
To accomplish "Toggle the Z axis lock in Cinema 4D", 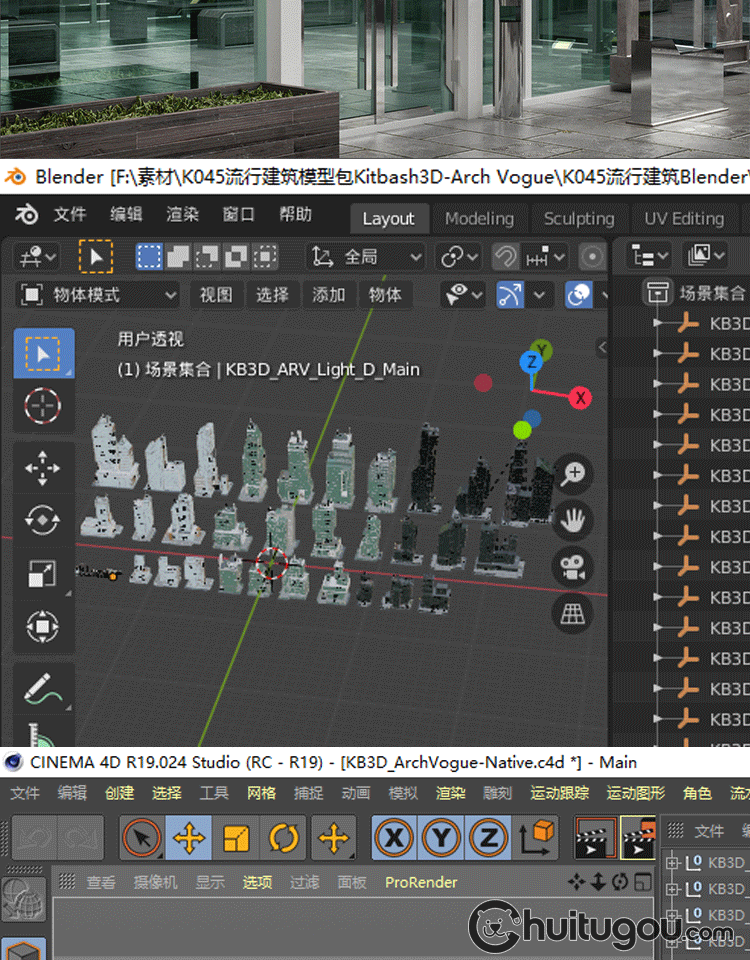I will pyautogui.click(x=489, y=838).
